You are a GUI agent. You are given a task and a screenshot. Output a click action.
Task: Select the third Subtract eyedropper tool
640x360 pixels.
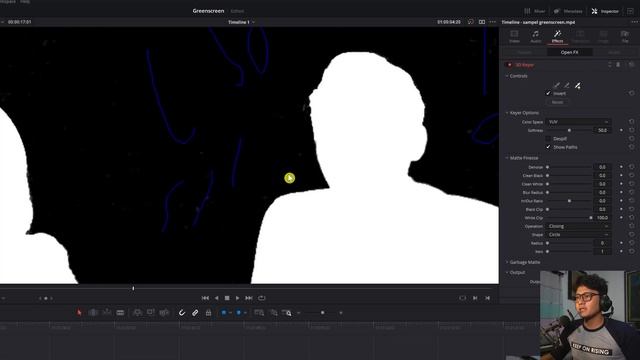[x=577, y=85]
